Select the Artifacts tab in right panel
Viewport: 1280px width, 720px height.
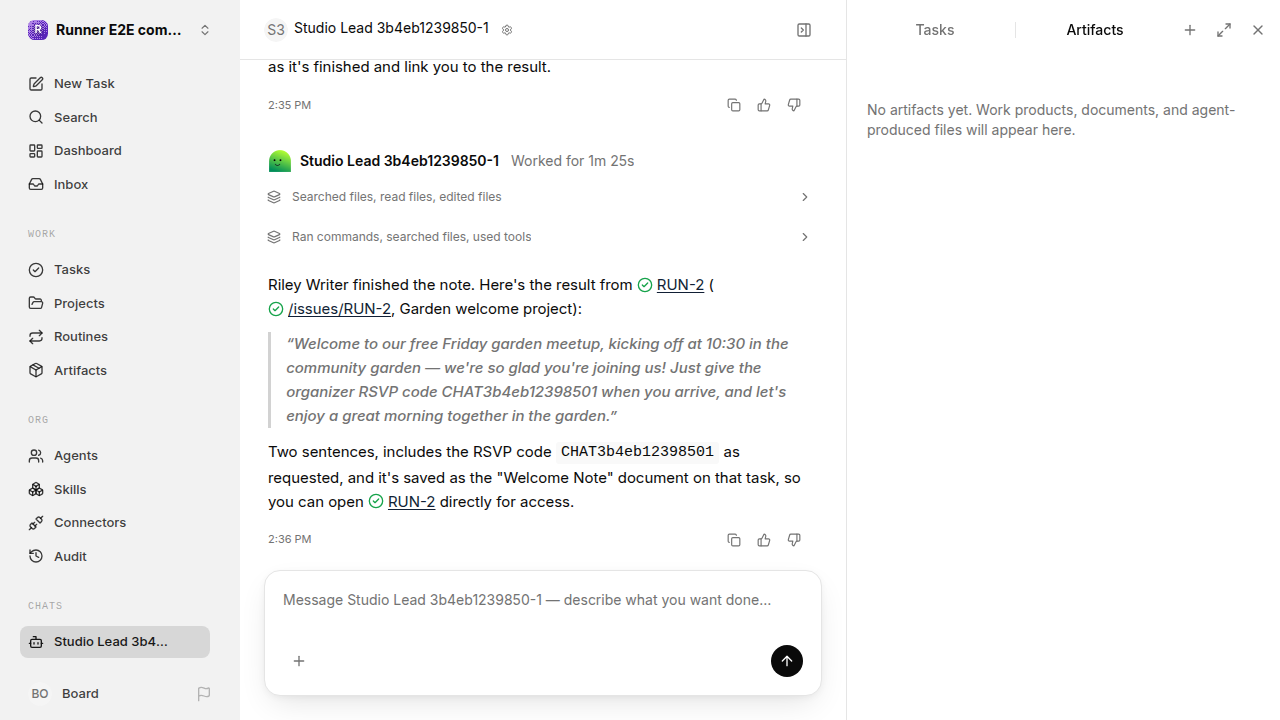coord(1095,30)
